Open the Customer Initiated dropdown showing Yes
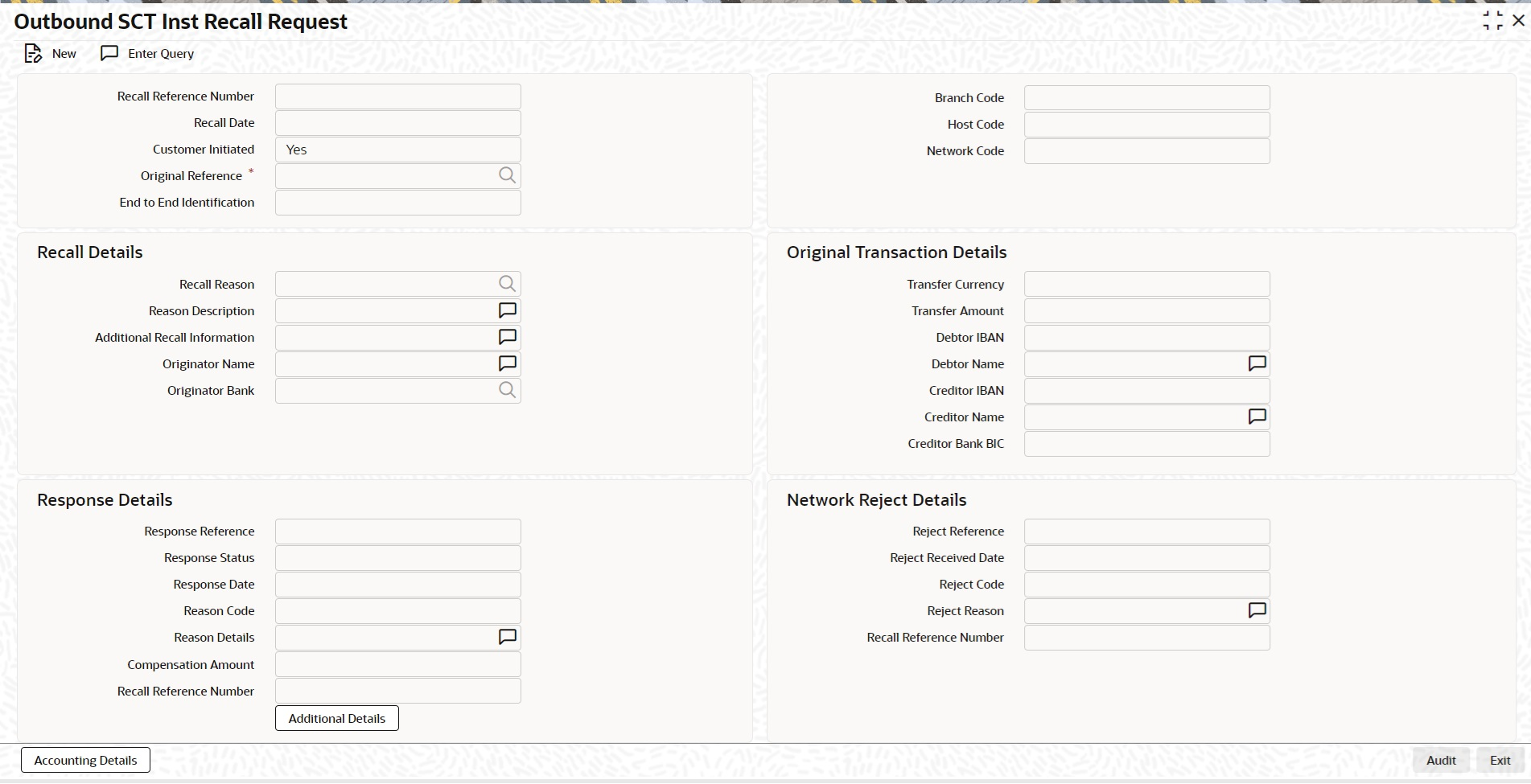Screen dimensions: 1531x784 click(398, 150)
